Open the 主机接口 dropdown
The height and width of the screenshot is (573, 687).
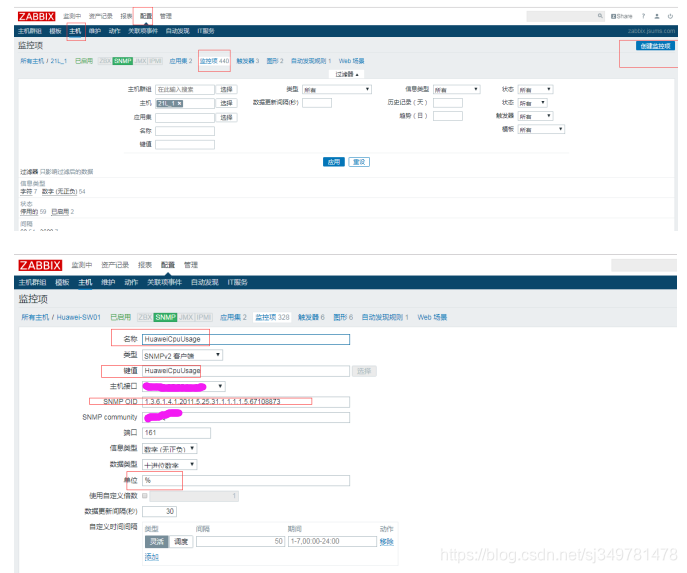click(184, 386)
